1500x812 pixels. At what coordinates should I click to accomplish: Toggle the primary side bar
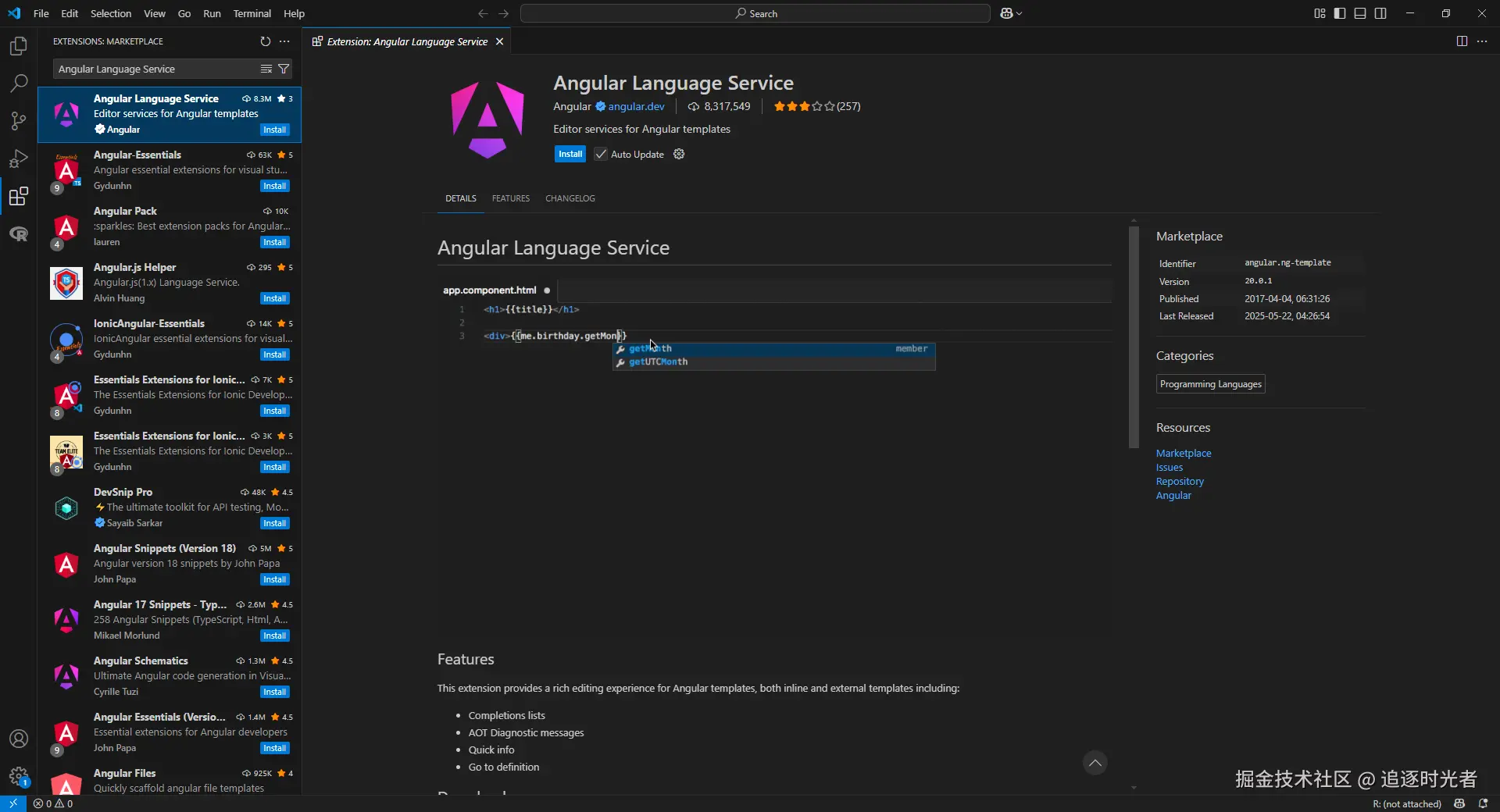pyautogui.click(x=1340, y=13)
